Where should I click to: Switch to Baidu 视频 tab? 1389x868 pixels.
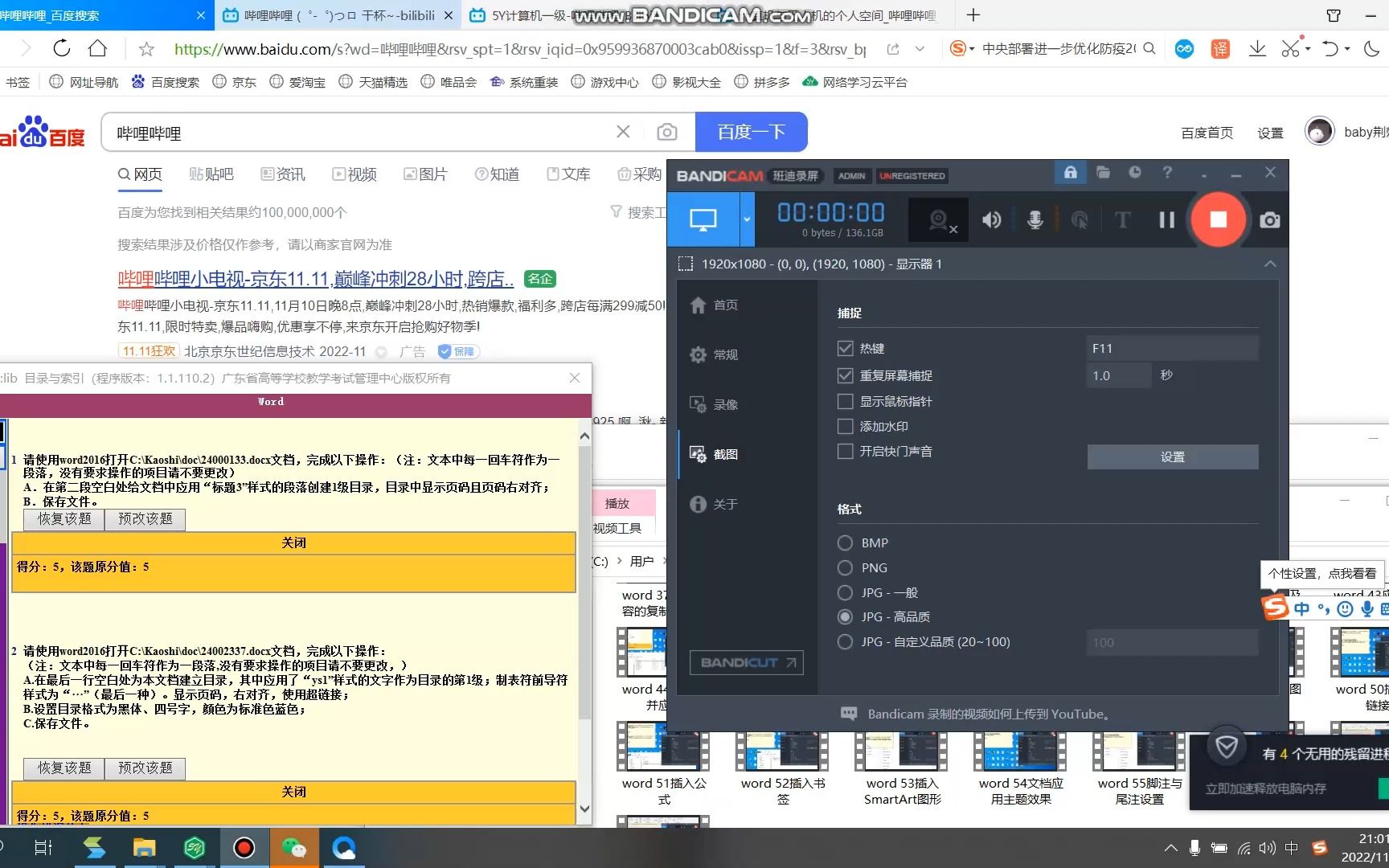[354, 174]
